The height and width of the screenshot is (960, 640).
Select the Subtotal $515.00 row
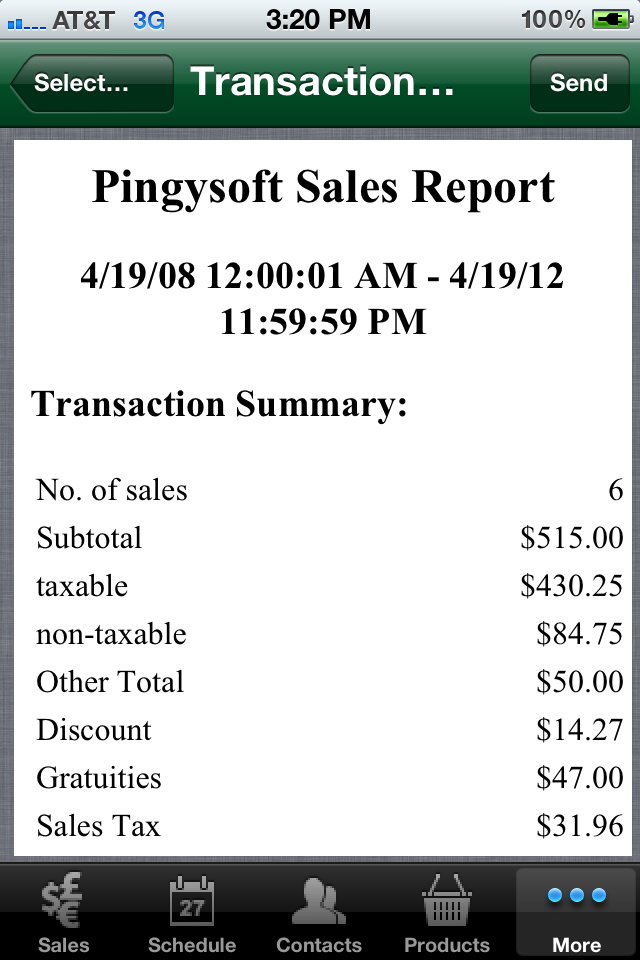(x=329, y=538)
